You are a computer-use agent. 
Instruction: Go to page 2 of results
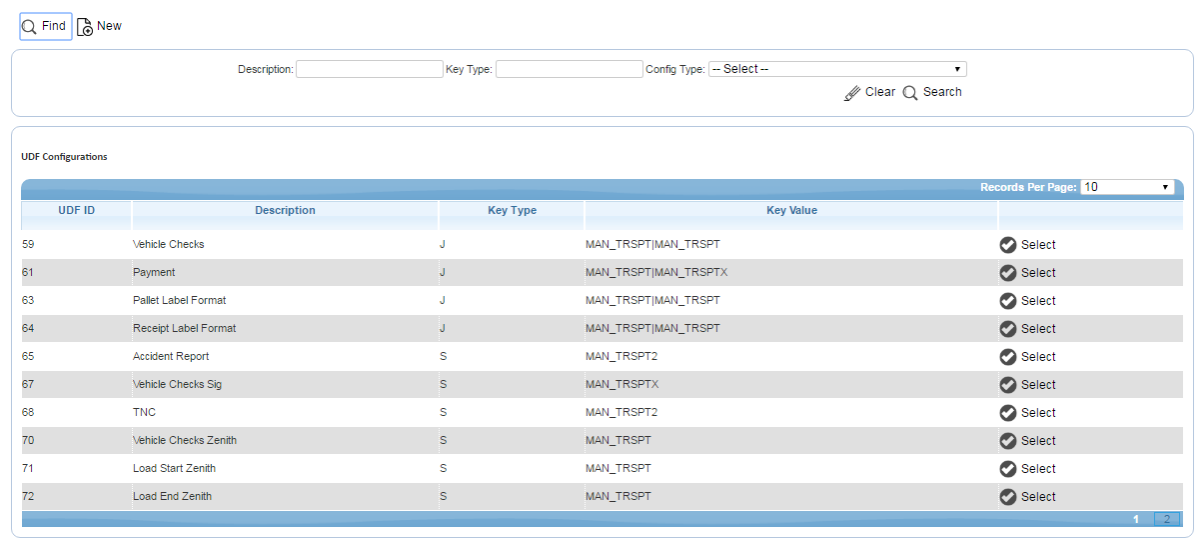click(x=1167, y=519)
